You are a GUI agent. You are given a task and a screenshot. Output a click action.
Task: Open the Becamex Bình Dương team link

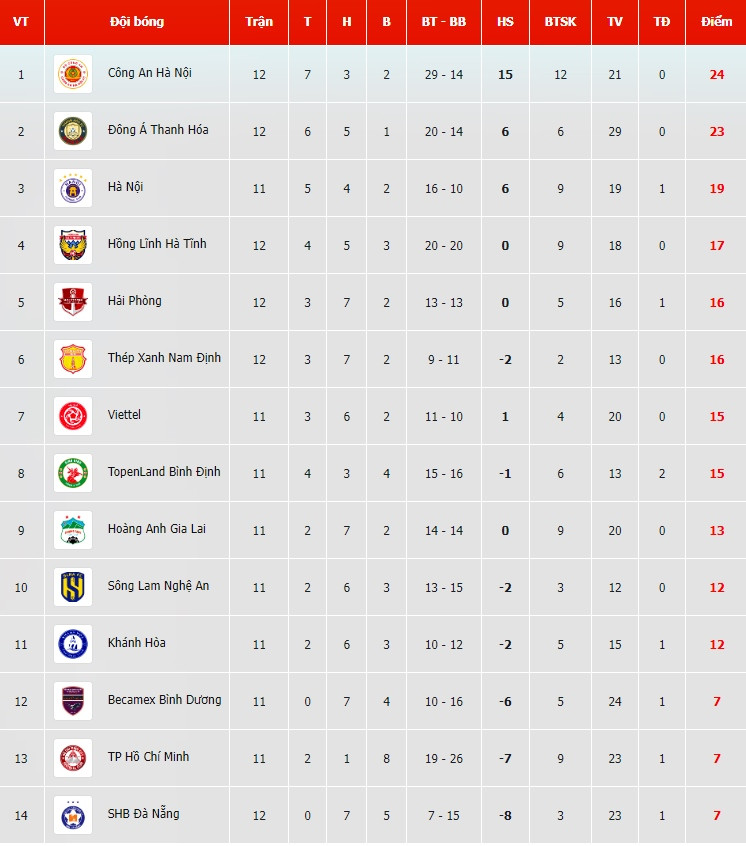[x=164, y=700]
